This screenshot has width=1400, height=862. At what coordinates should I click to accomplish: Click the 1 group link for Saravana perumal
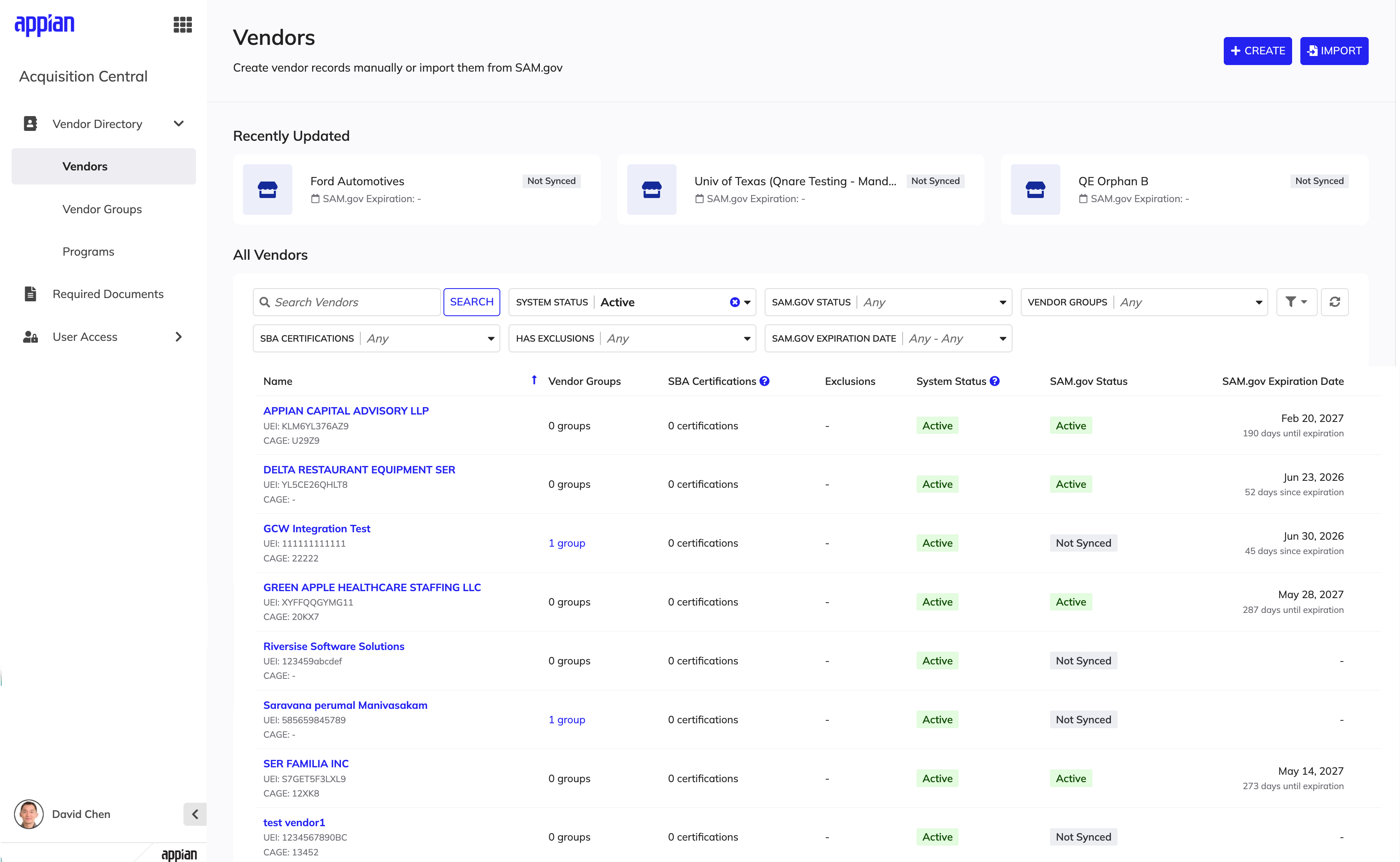(567, 720)
